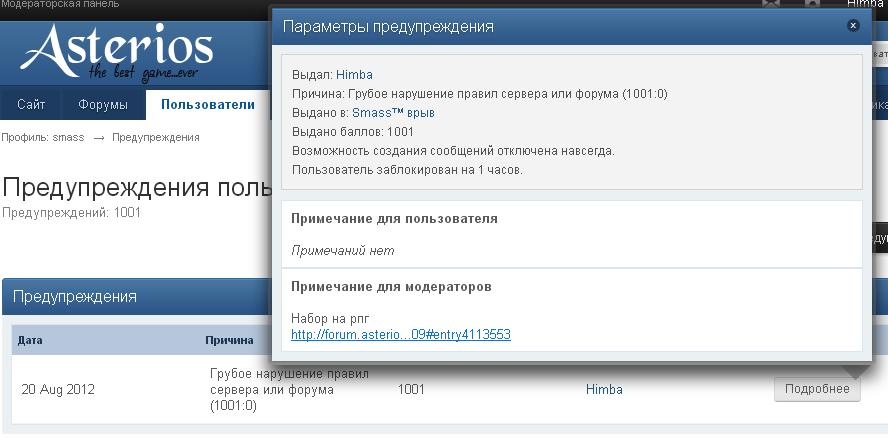Click the Примечание для пользователя heading
Screen dimensions: 888x438
tap(394, 219)
